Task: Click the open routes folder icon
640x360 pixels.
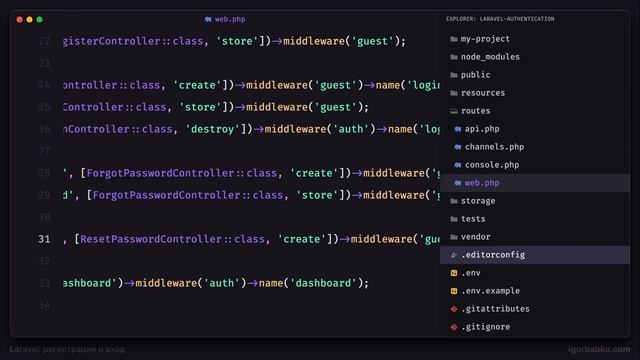Action: coord(454,111)
